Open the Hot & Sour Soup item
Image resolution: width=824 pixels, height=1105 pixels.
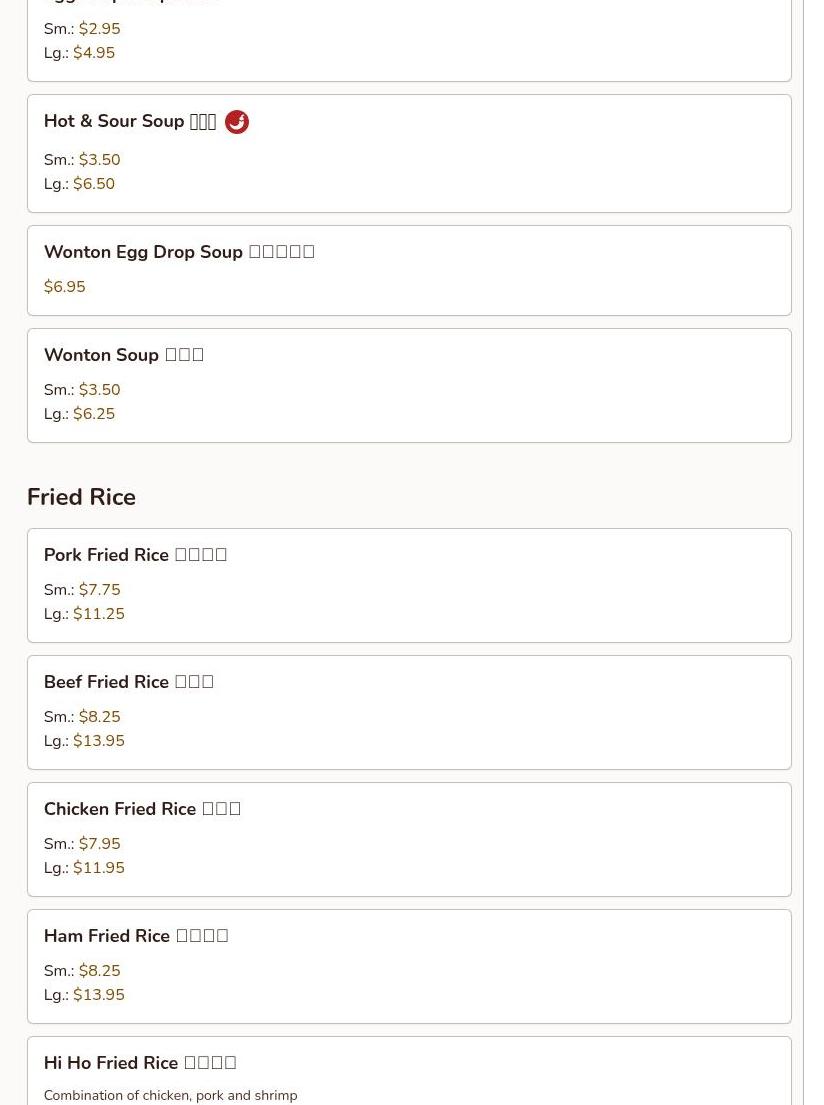coord(130,122)
